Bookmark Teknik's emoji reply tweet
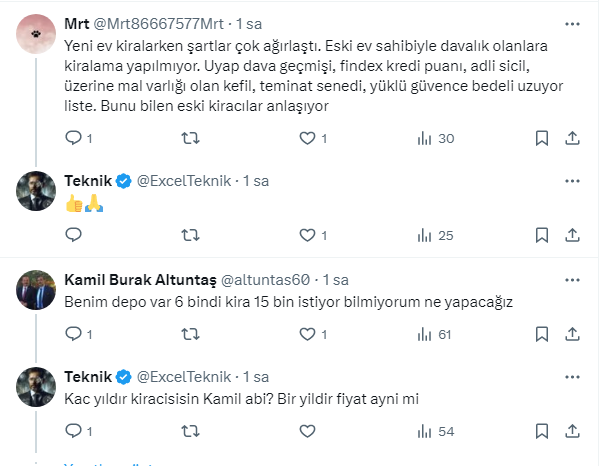 click(541, 236)
